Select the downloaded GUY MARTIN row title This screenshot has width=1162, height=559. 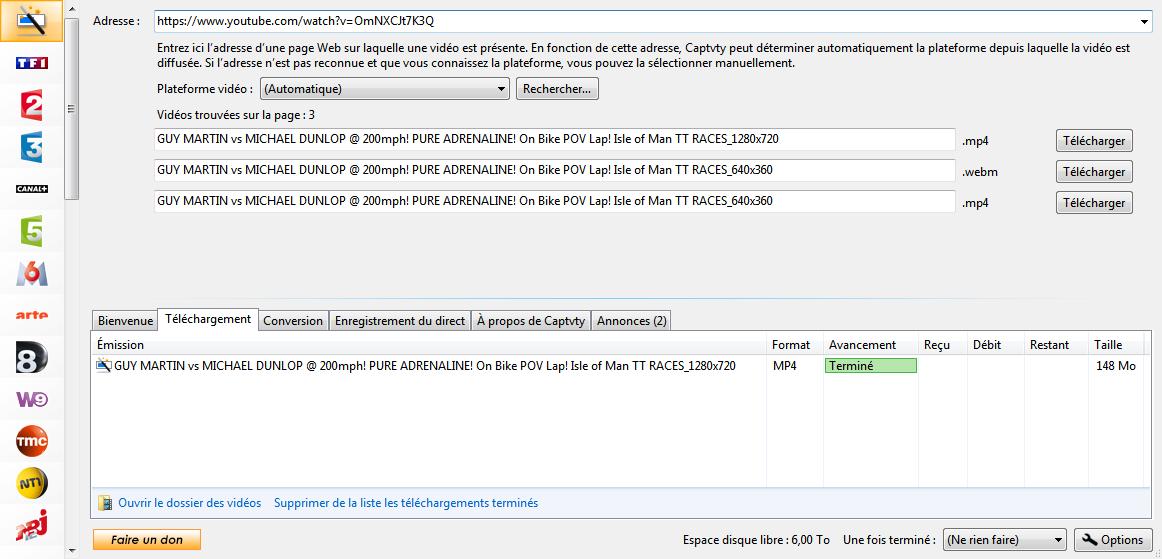[425, 366]
